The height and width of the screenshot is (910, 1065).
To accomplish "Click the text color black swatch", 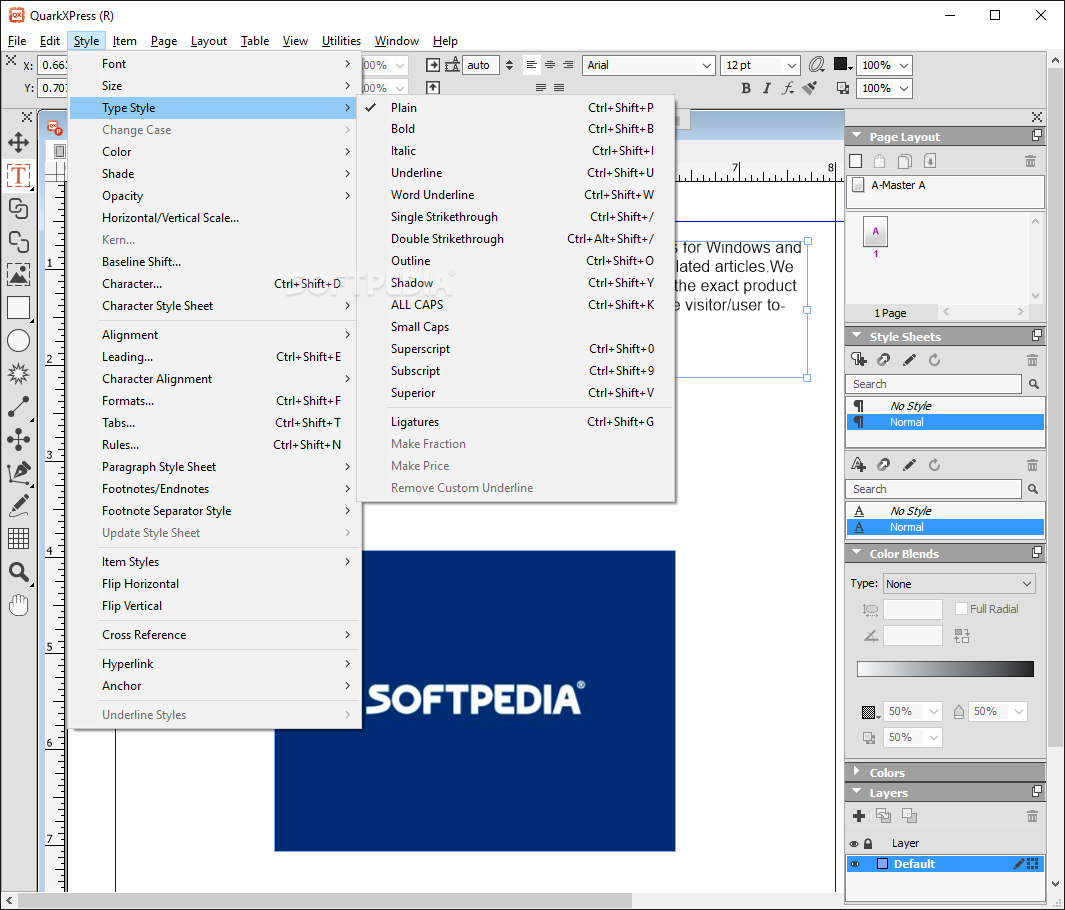I will (x=840, y=64).
